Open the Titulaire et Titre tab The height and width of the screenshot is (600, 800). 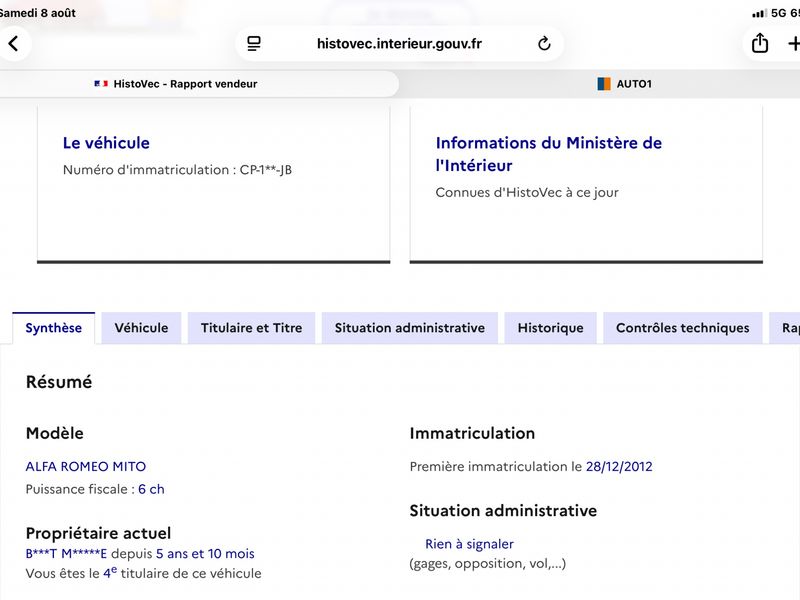click(x=252, y=328)
